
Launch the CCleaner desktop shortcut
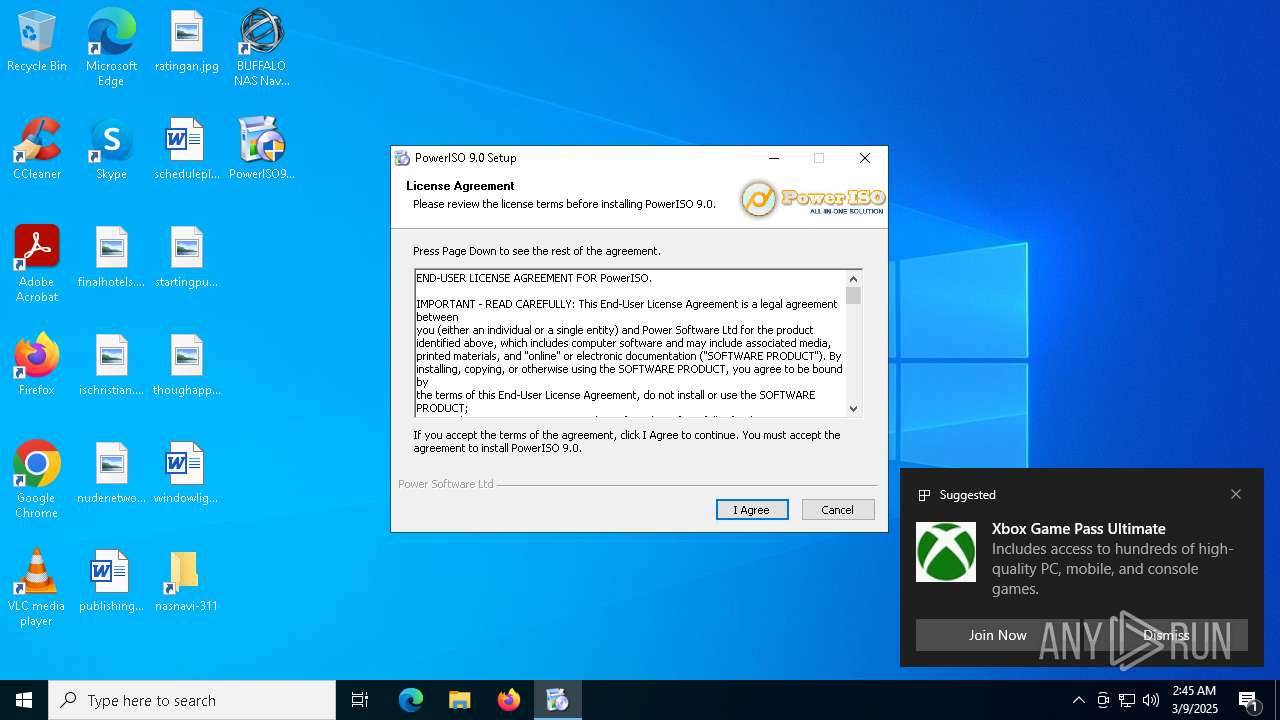coord(37,150)
